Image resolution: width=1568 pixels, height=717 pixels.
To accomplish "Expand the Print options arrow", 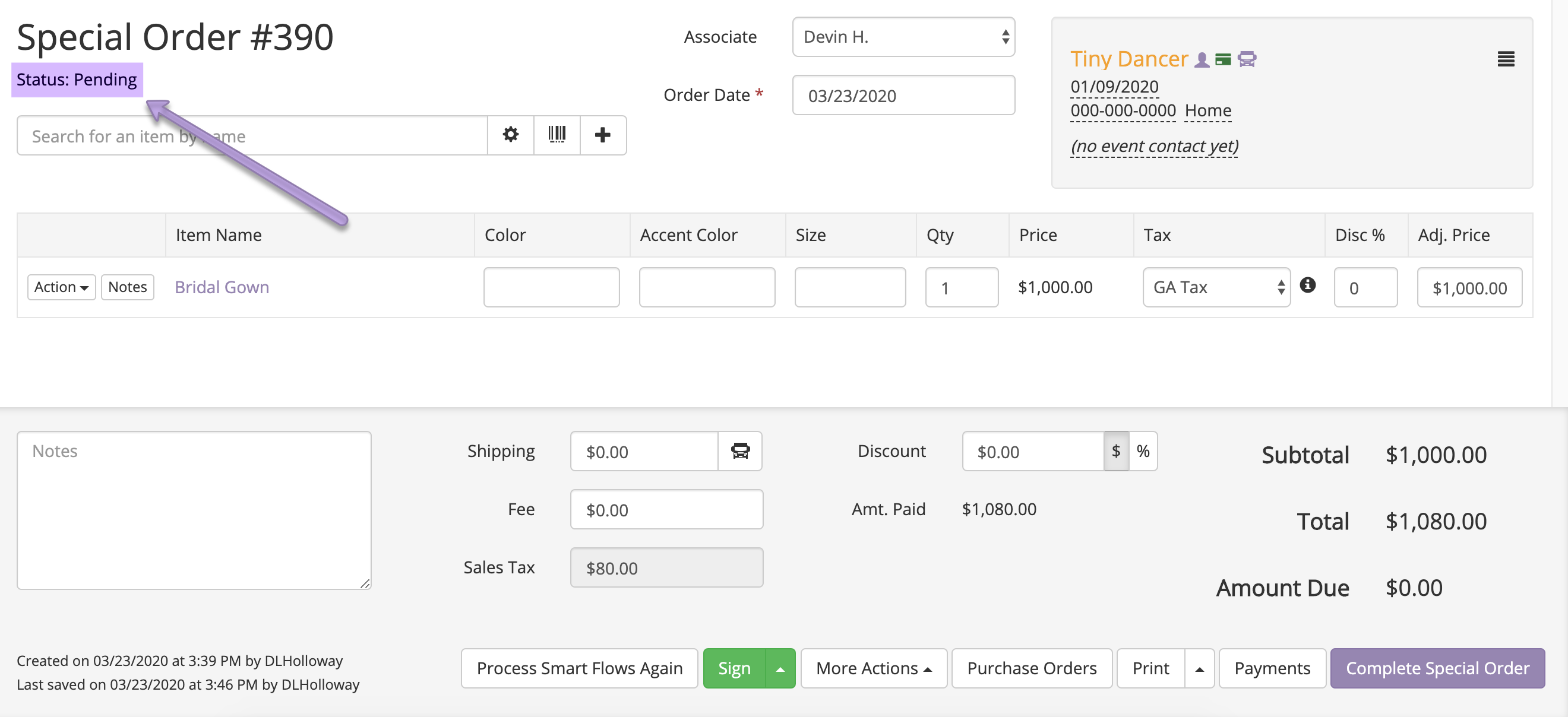I will pyautogui.click(x=1199, y=668).
